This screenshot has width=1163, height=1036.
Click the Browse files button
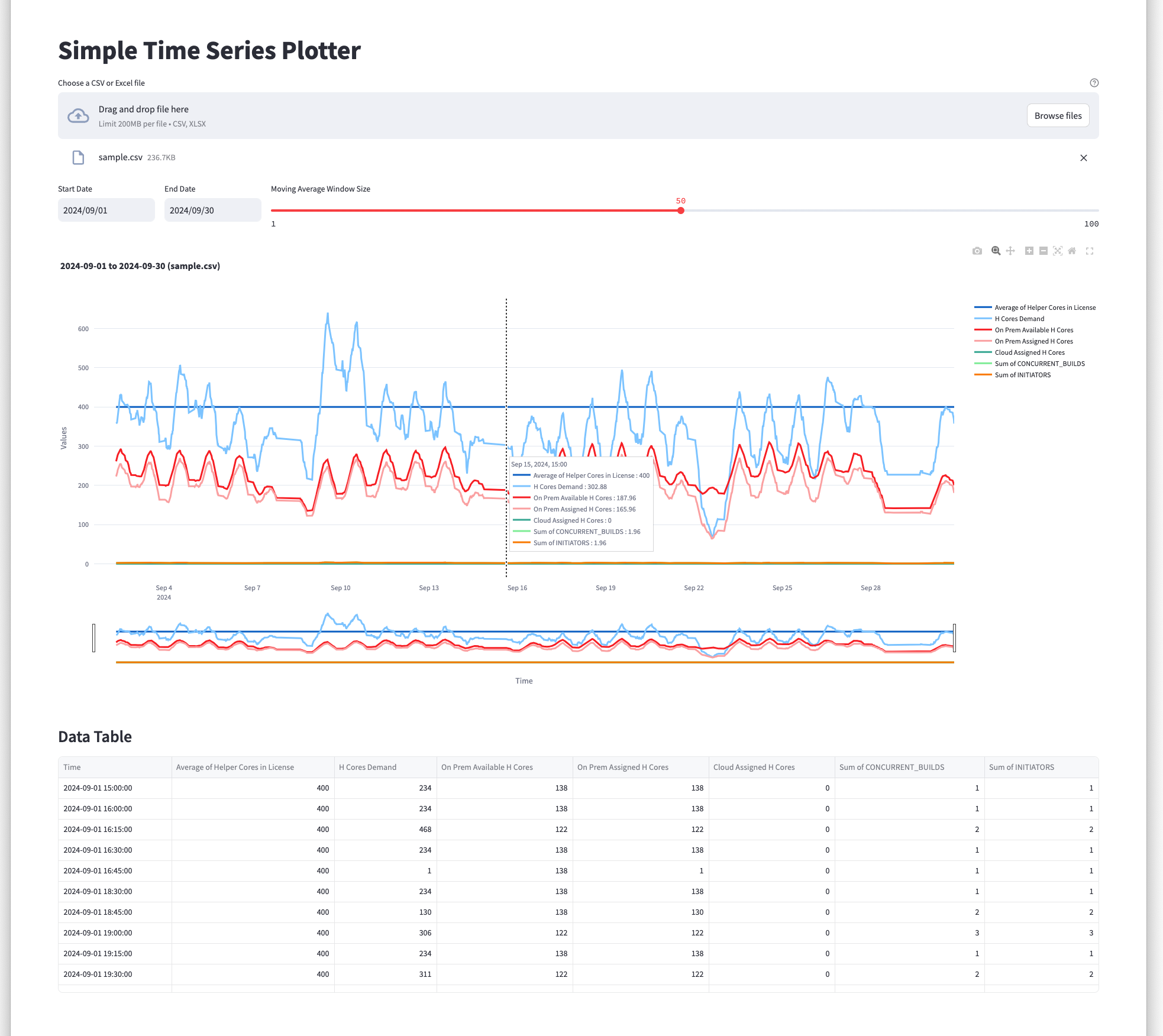[x=1058, y=116]
